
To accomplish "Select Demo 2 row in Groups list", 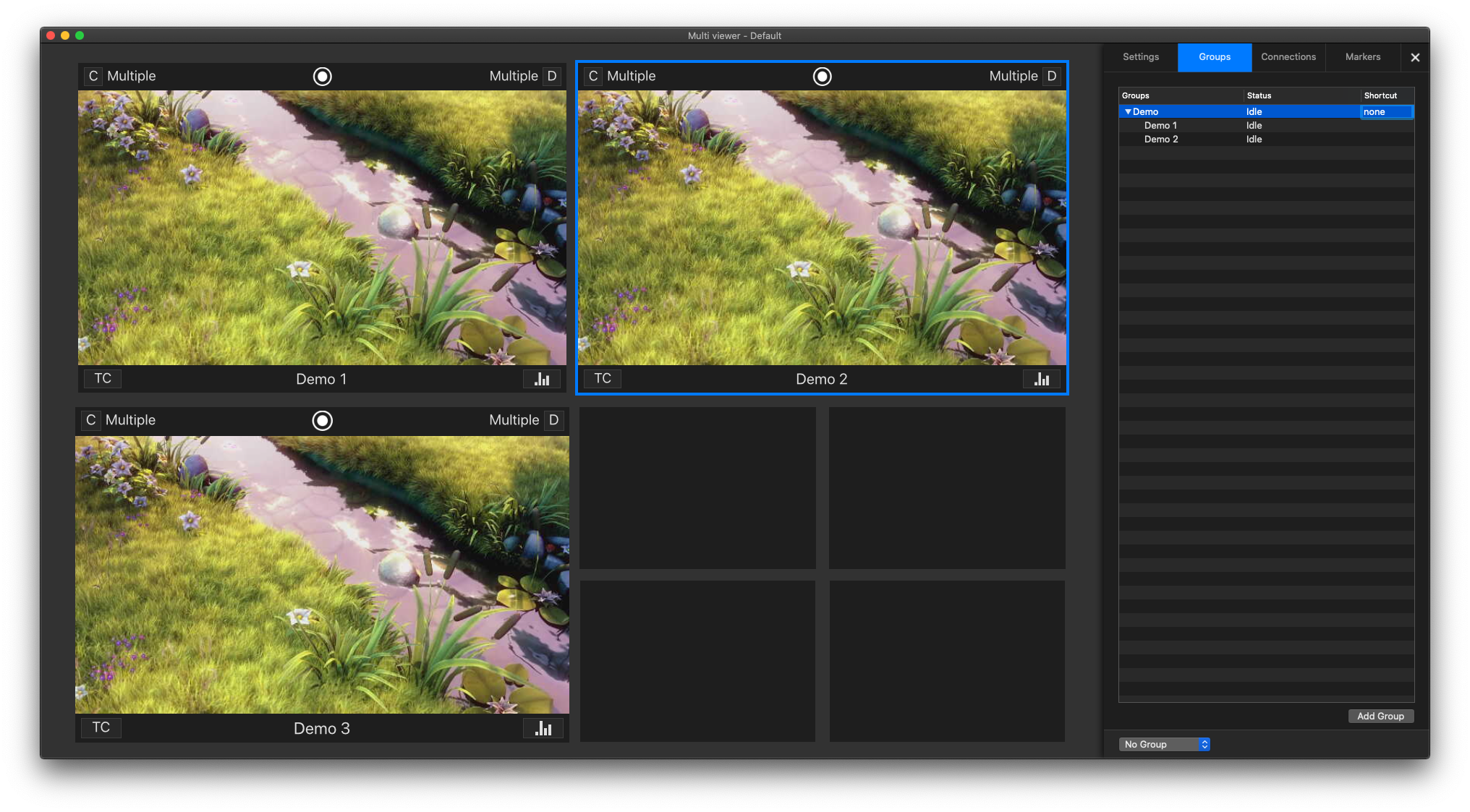I will 1266,140.
